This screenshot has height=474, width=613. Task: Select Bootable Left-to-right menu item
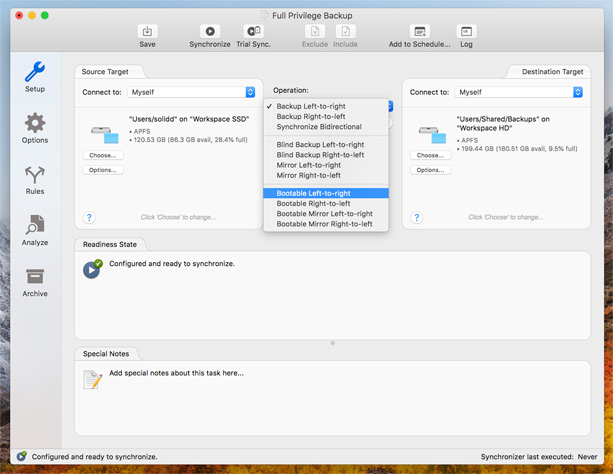326,193
